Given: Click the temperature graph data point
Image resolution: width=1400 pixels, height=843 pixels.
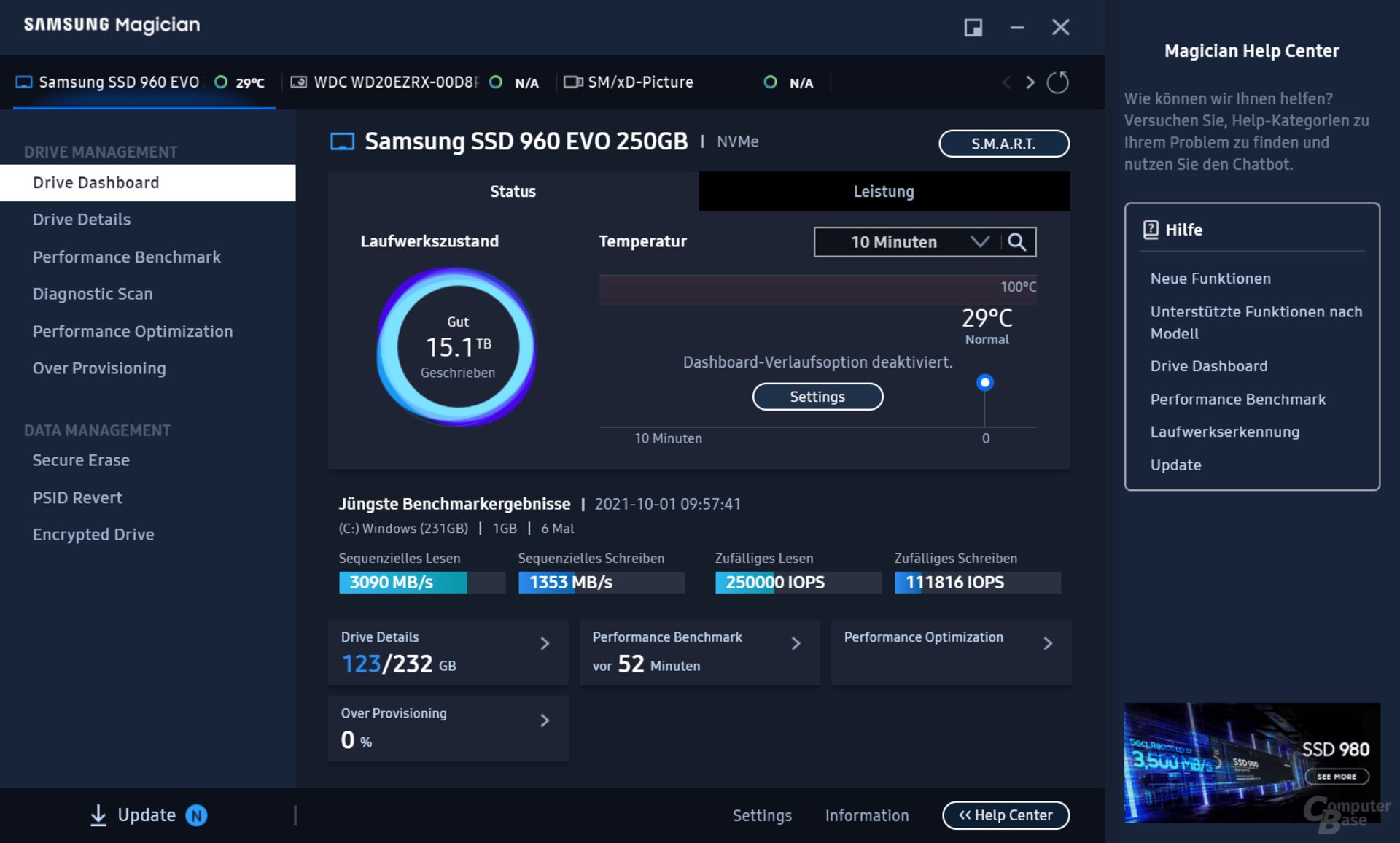Looking at the screenshot, I should 985,383.
